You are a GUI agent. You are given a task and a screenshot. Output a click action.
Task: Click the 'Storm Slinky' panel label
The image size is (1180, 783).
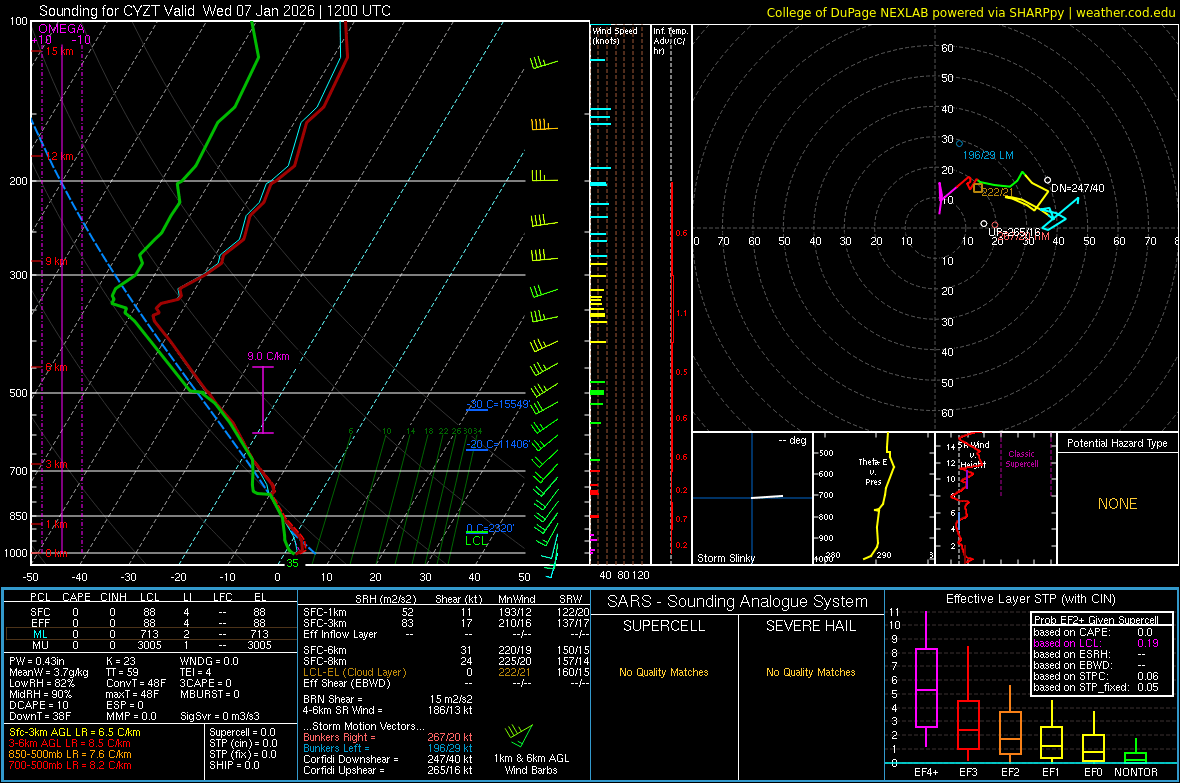point(725,558)
